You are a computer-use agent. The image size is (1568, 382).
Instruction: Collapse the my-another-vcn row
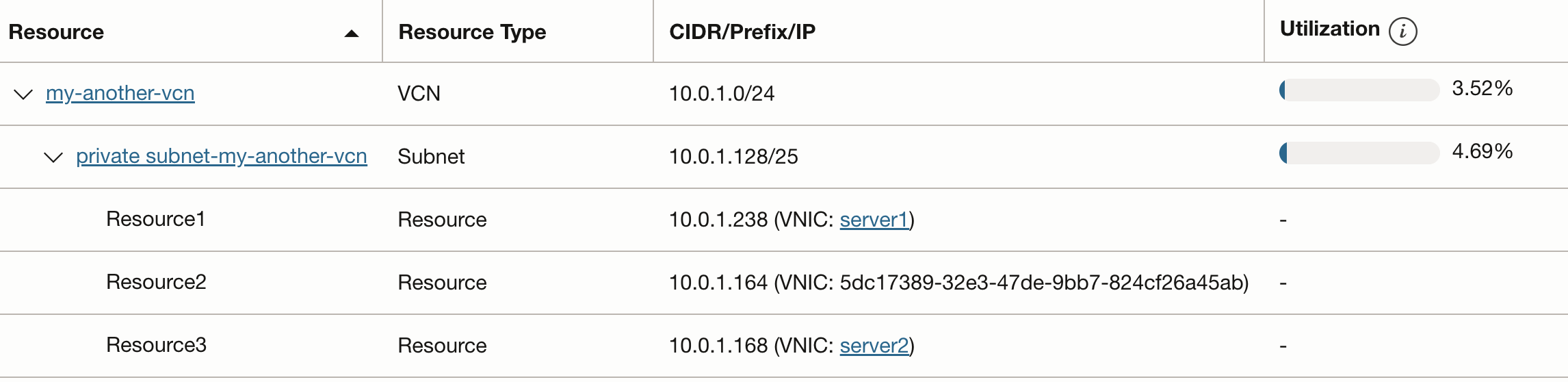point(23,94)
